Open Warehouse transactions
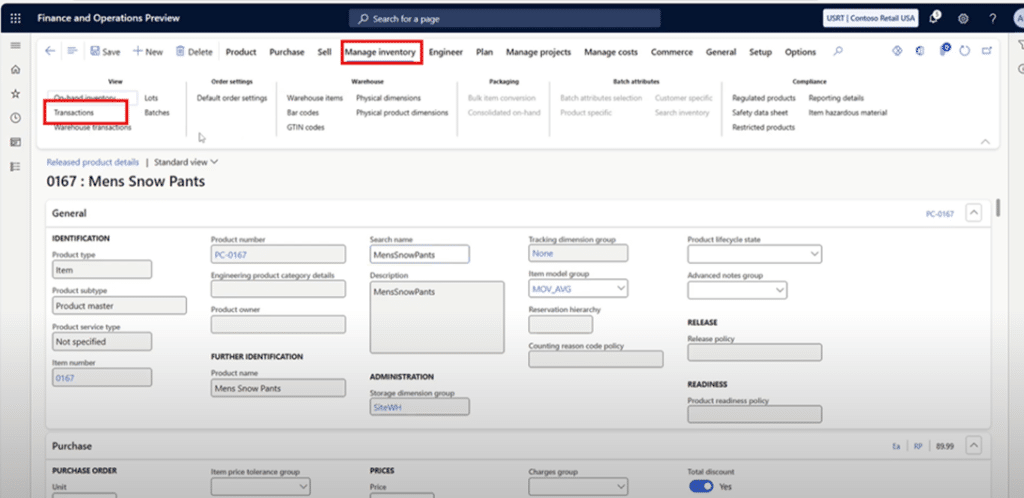The height and width of the screenshot is (498, 1024). (x=93, y=128)
